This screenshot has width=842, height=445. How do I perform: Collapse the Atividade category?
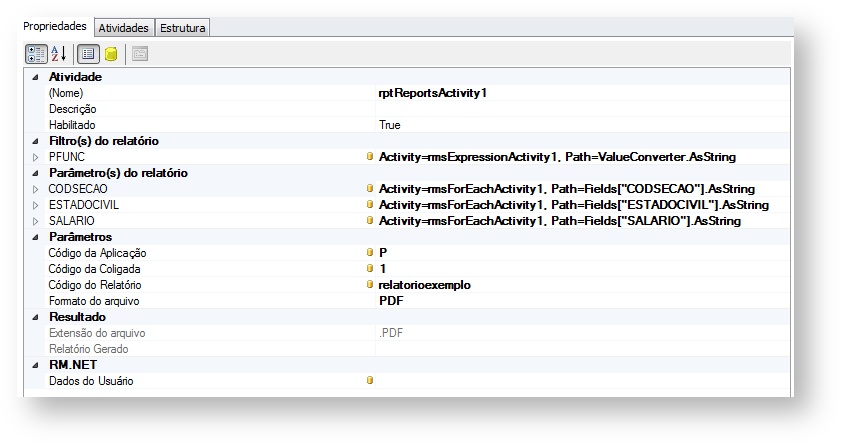pos(36,77)
